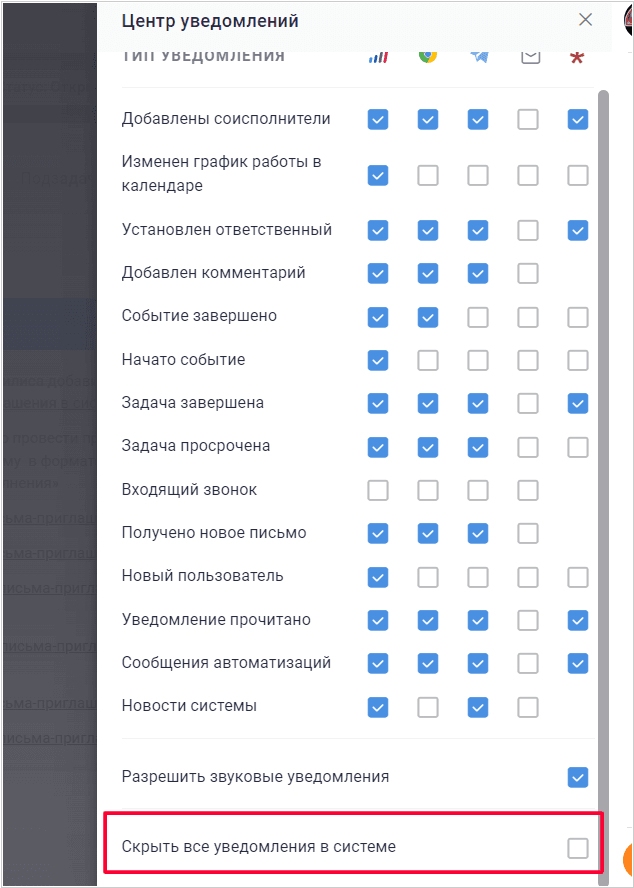Image resolution: width=634 pixels, height=888 pixels.
Task: Enable Chrome notification for Начато событие
Action: click(x=428, y=360)
